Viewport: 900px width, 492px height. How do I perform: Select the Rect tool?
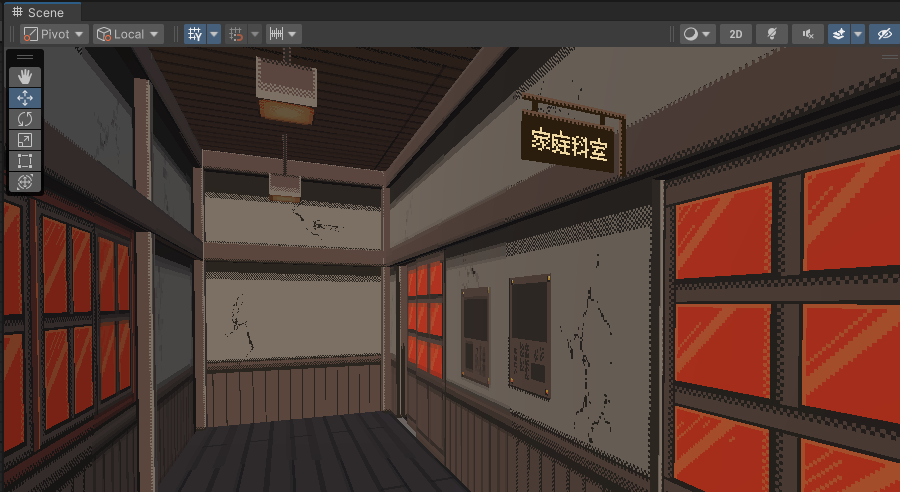25,160
